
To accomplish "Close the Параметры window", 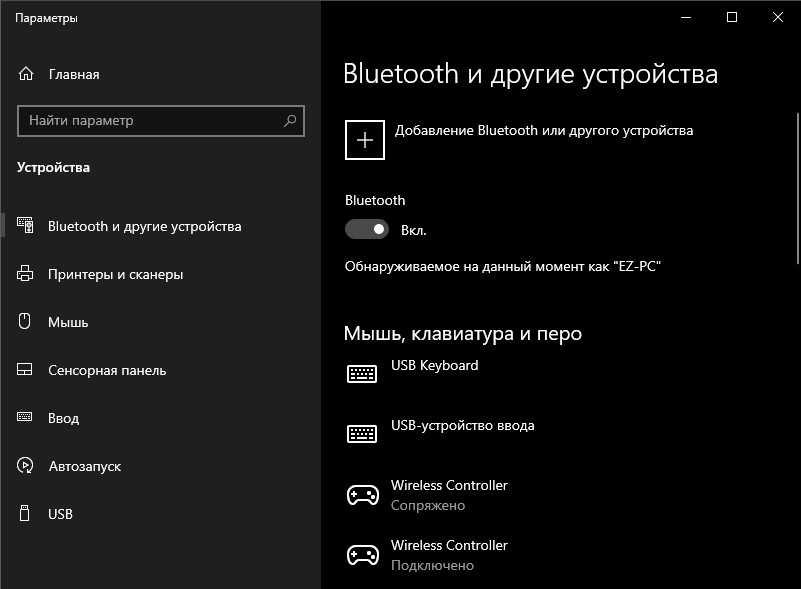I will [778, 17].
